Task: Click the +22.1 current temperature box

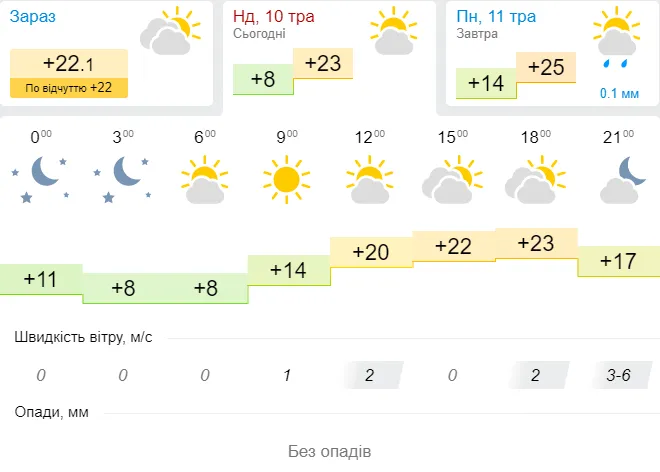Action: pyautogui.click(x=69, y=64)
